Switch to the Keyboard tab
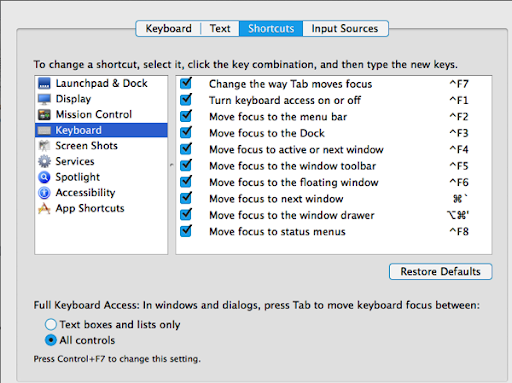The height and width of the screenshot is (383, 512). 168,29
